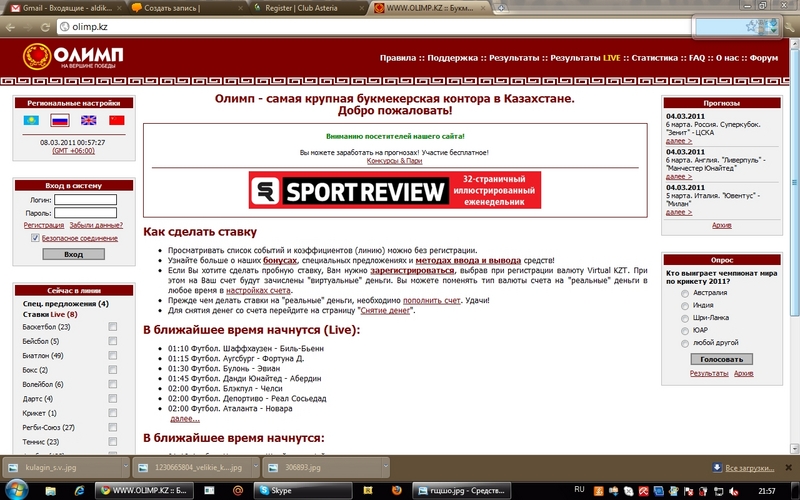The width and height of the screenshot is (800, 500).
Task: Click into the Пароль field
Action: (85, 213)
